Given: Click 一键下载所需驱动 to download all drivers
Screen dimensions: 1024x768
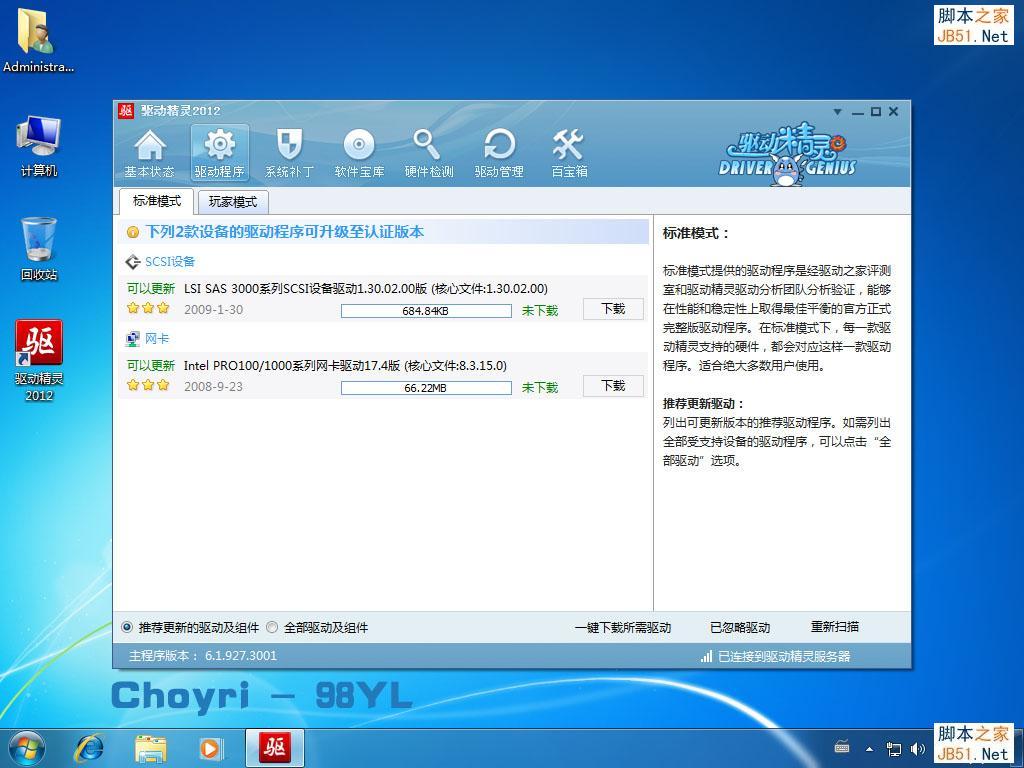Looking at the screenshot, I should point(624,627).
